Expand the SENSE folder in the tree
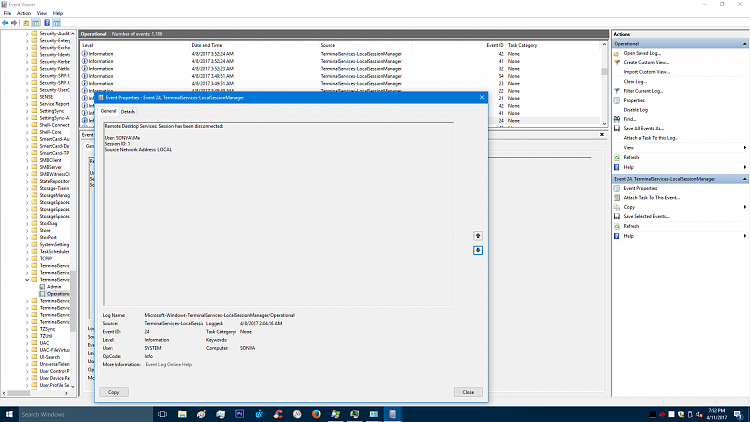Viewport: 750px width, 422px height. click(x=27, y=97)
